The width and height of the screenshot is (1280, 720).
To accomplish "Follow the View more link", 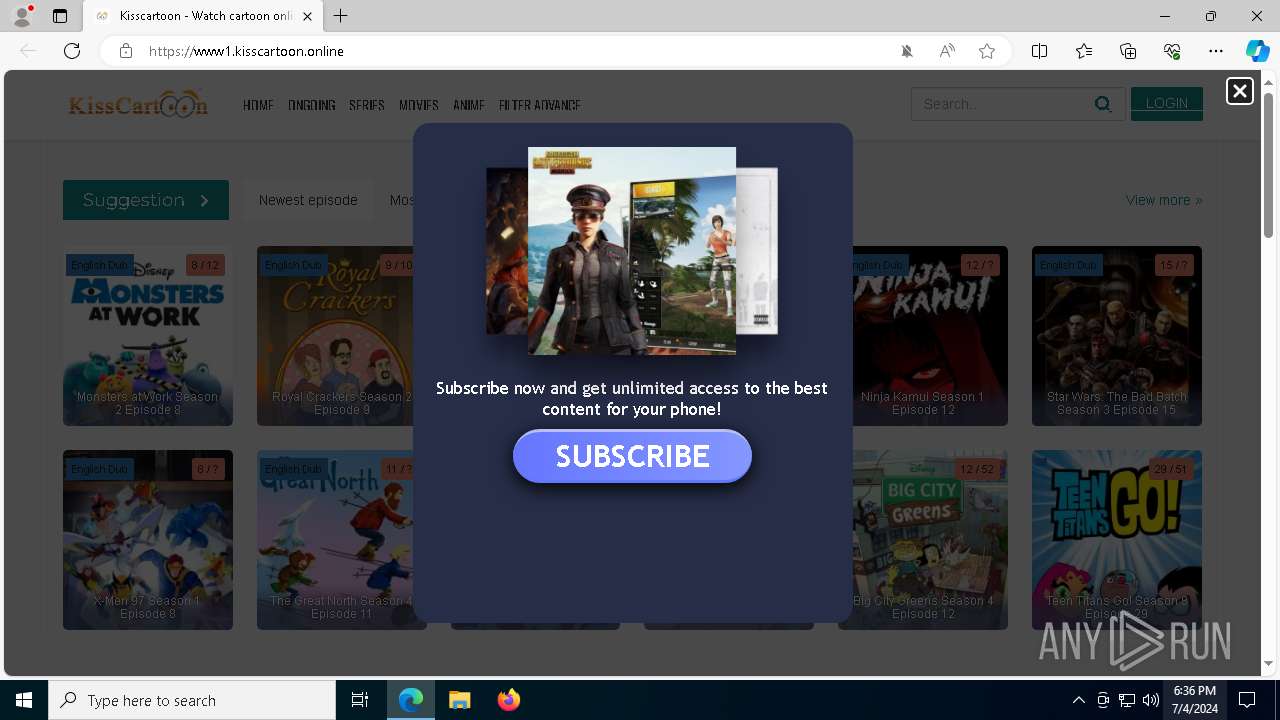I will click(1164, 200).
